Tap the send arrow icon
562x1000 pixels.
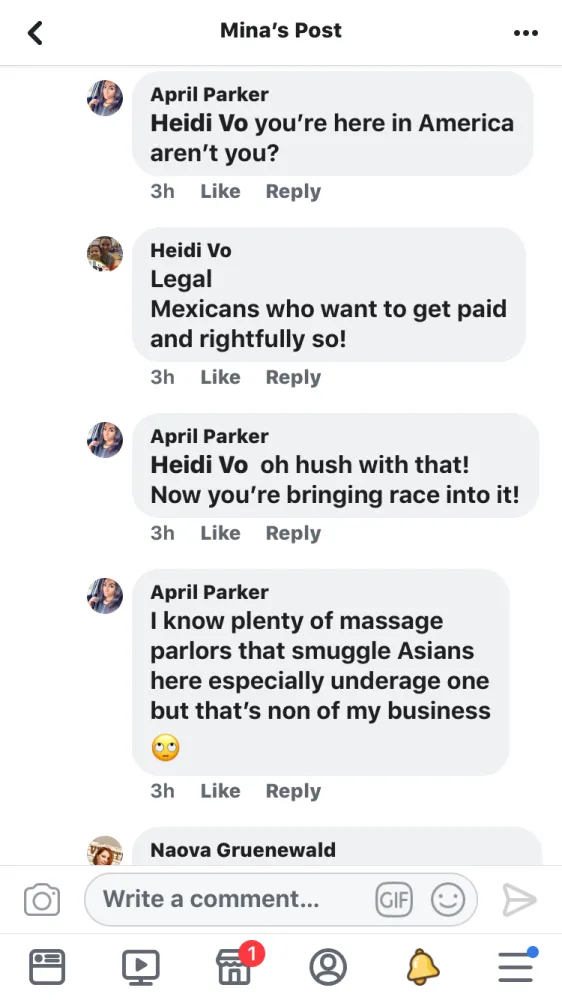519,900
